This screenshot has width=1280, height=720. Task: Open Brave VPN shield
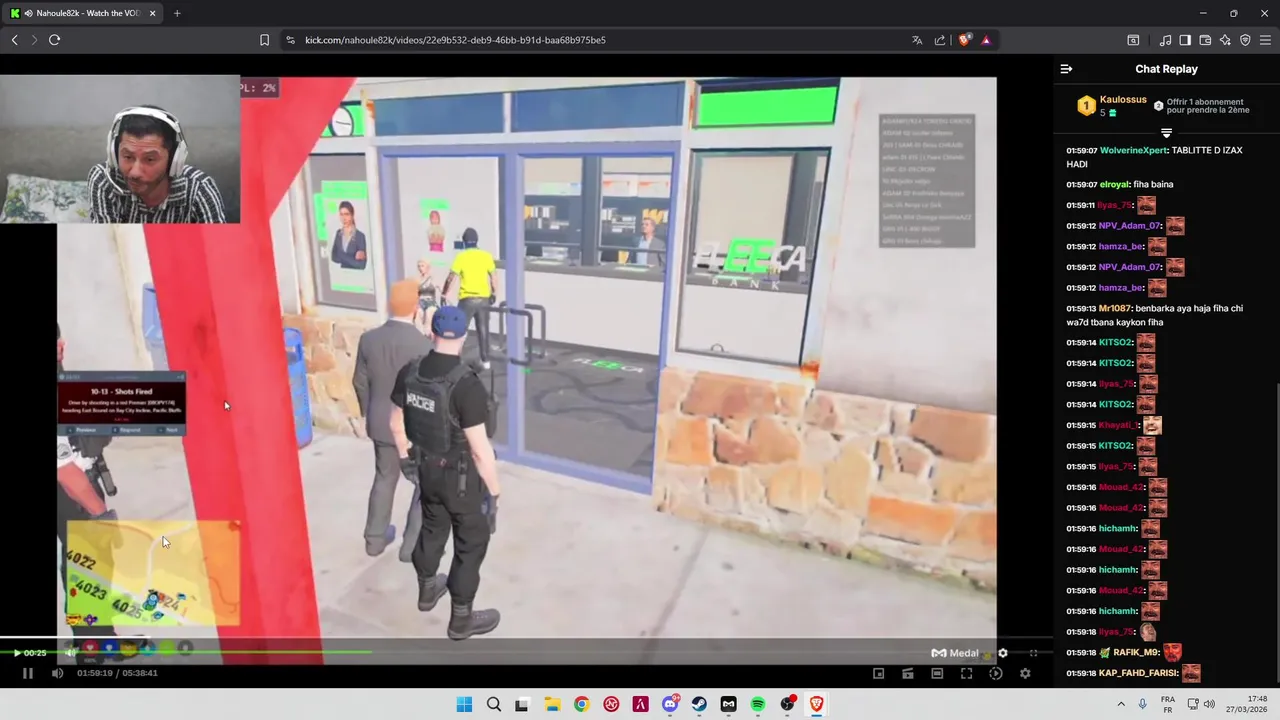(1245, 40)
